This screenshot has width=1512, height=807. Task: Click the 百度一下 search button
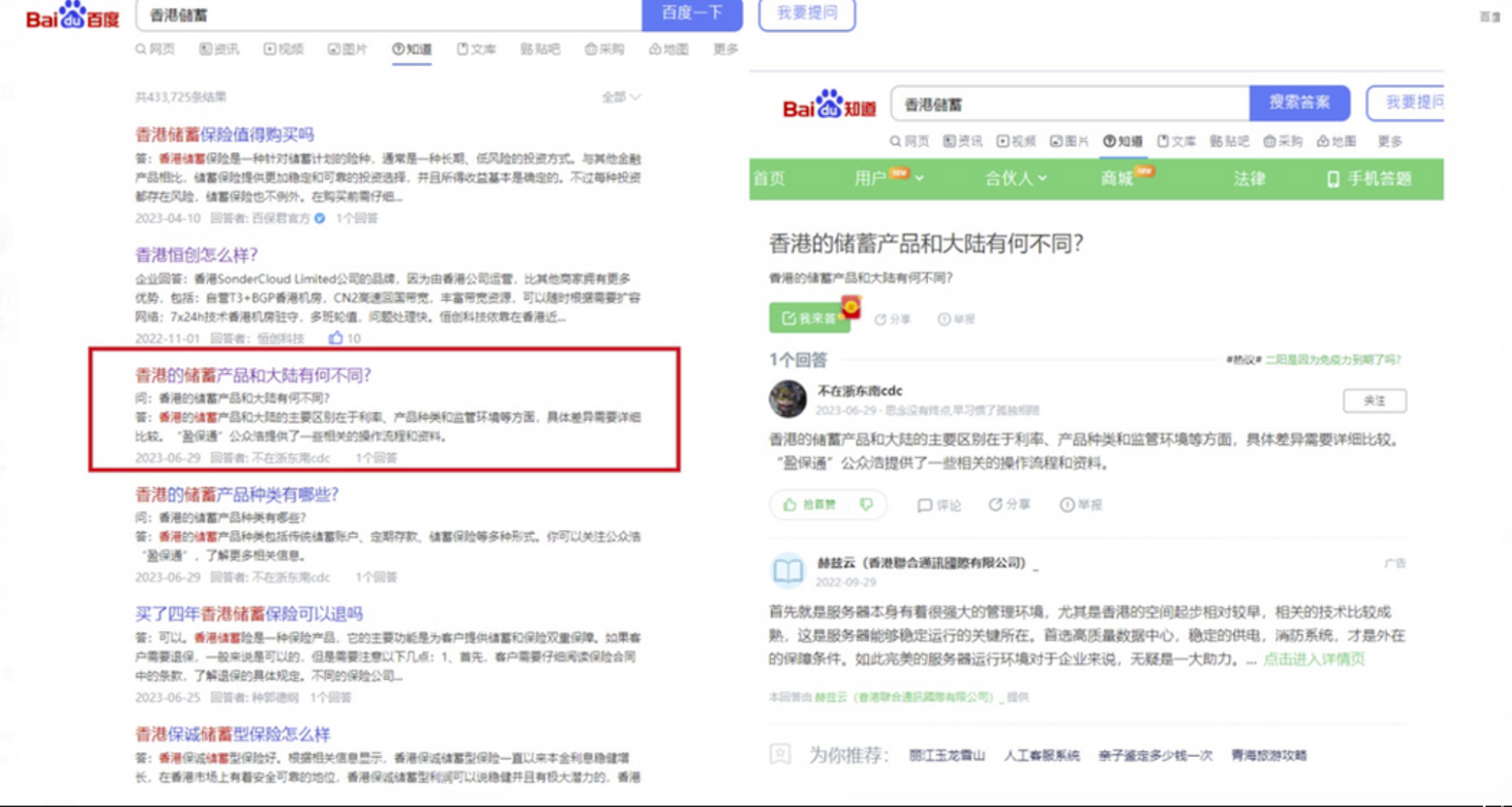tap(692, 14)
